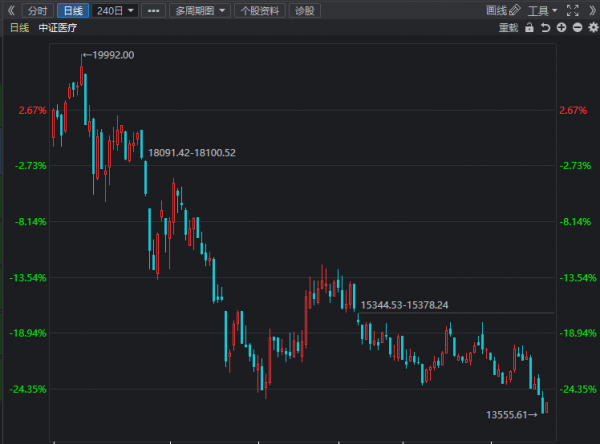600x444 pixels.
Task: Open the 240日 period dropdown
Action: (x=116, y=10)
